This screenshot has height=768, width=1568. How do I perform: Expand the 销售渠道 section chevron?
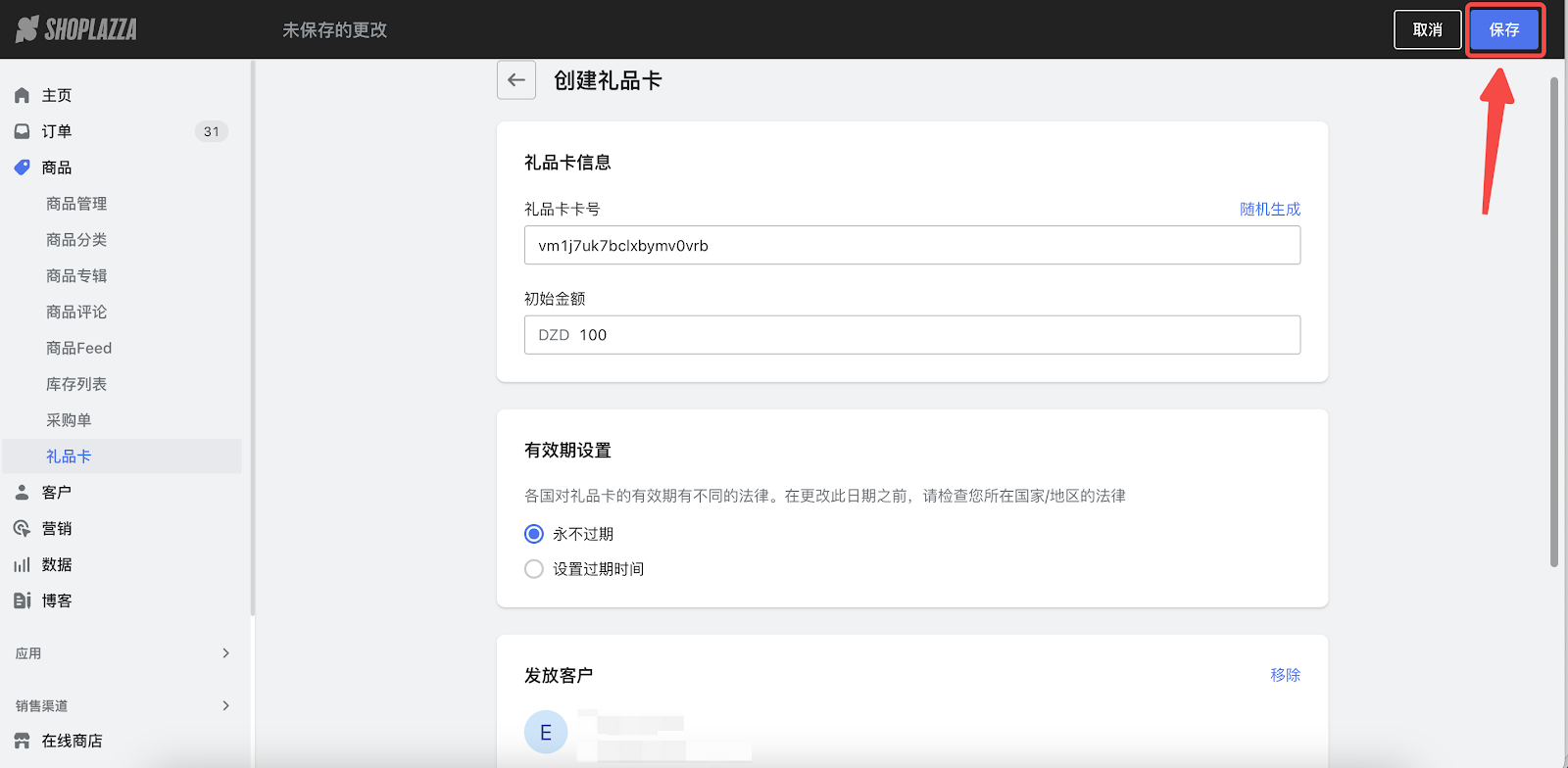226,705
